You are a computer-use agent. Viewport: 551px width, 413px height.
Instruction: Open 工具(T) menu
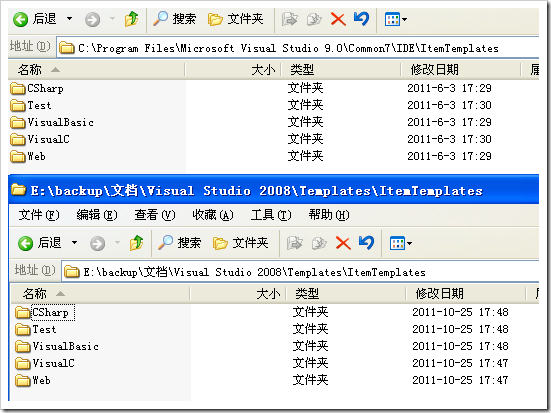coord(271,215)
